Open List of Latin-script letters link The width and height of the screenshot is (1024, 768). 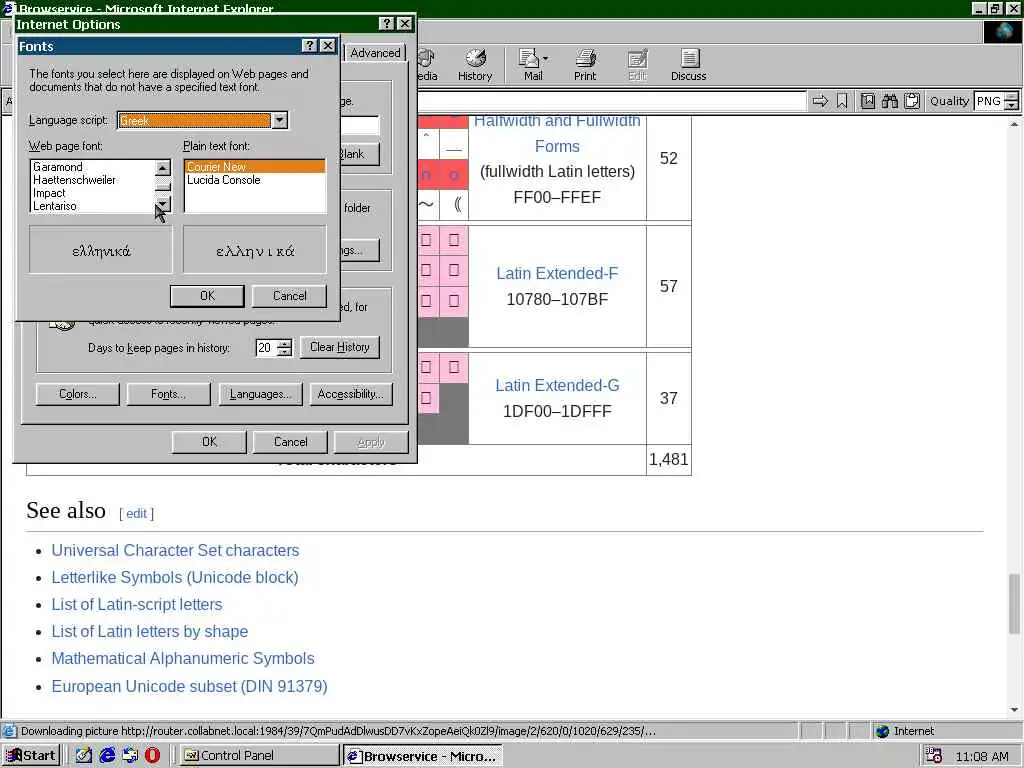pos(136,605)
